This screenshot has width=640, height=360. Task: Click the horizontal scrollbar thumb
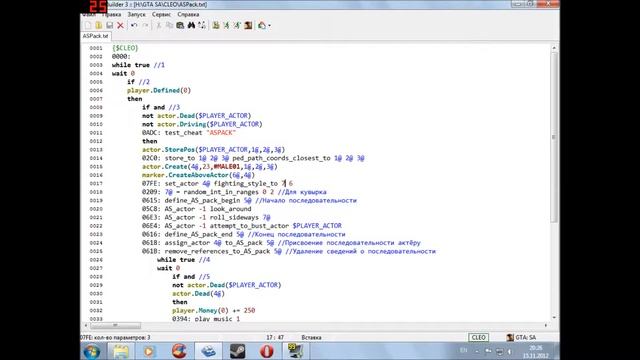click(x=116, y=325)
